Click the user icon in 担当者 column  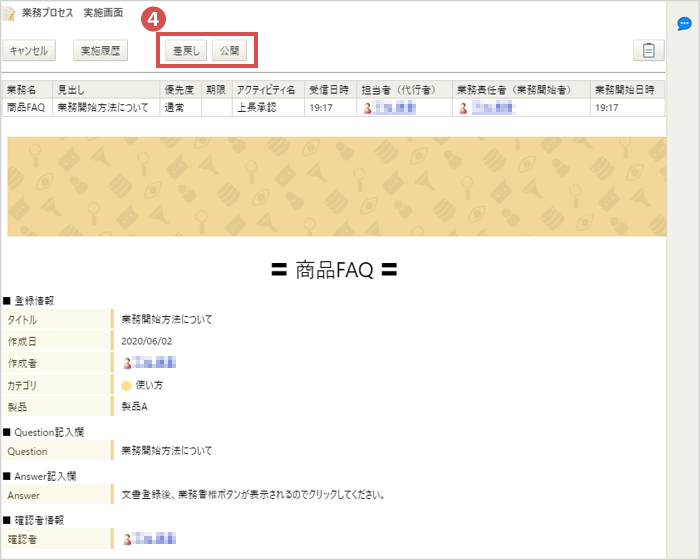(x=367, y=108)
